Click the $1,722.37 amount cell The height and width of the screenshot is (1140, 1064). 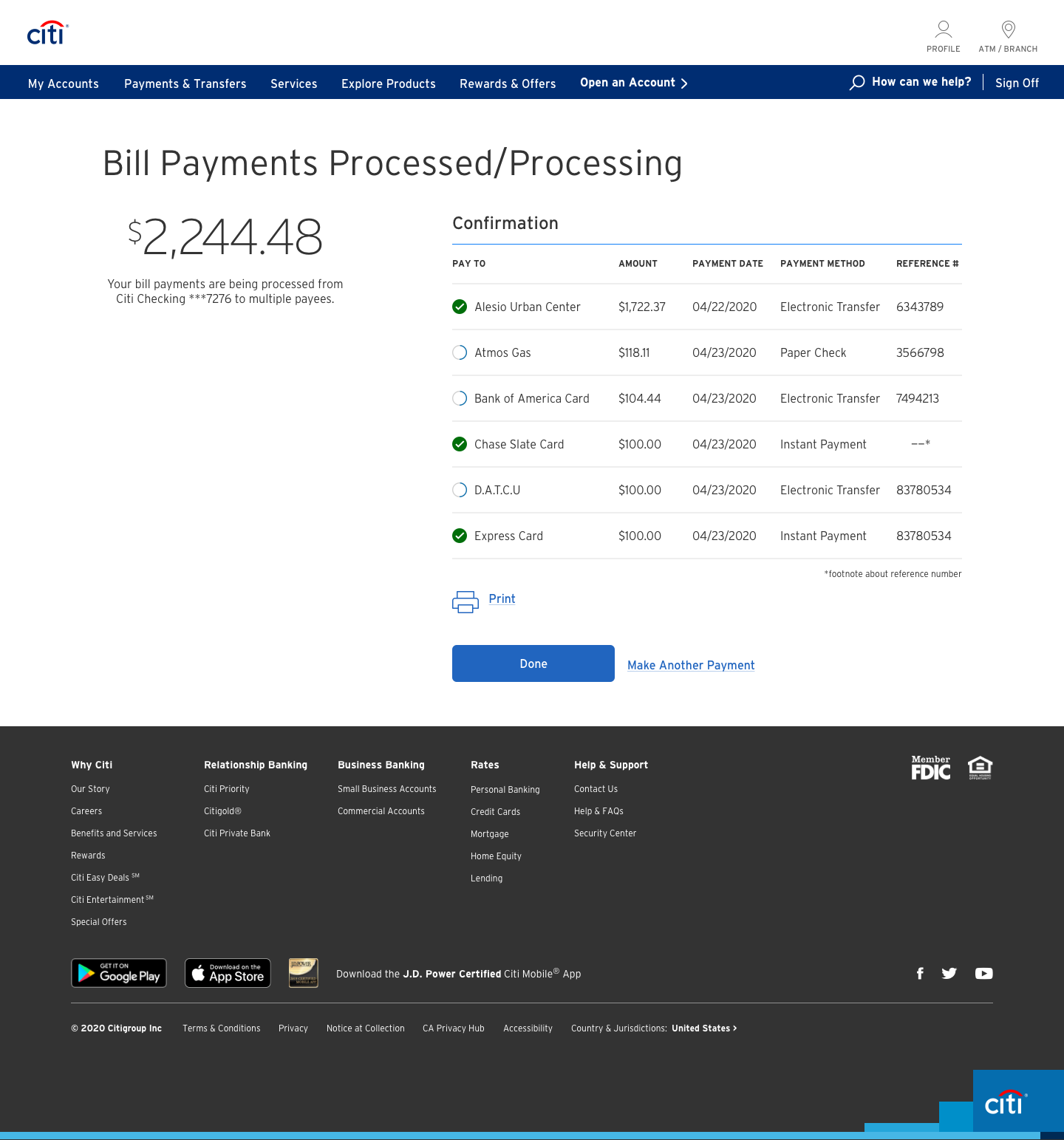642,307
